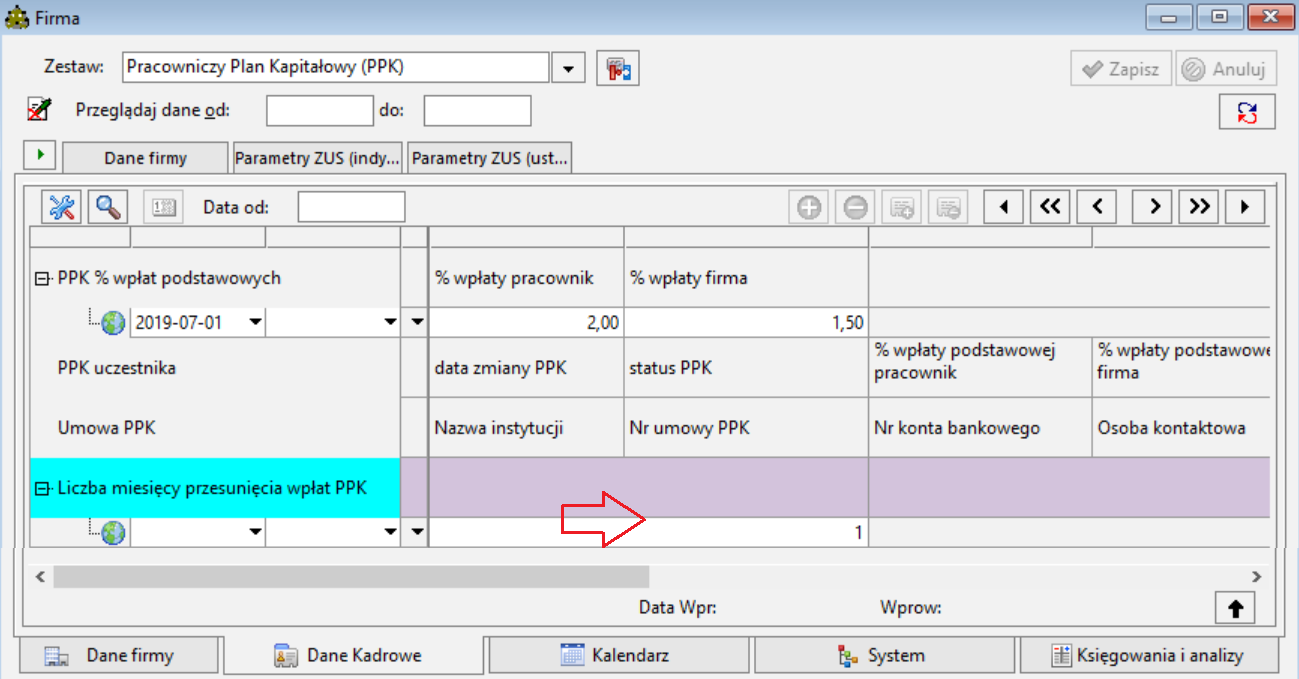This screenshot has width=1299, height=679.
Task: Select the cell with value 1
Action: click(x=648, y=533)
